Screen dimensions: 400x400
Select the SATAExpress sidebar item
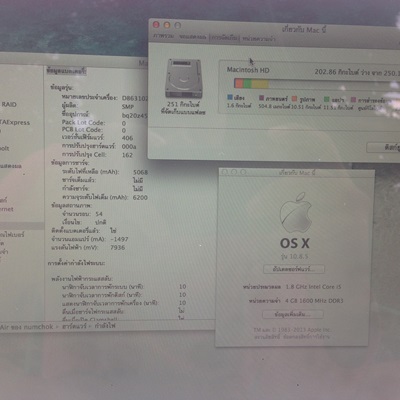click(x=15, y=122)
